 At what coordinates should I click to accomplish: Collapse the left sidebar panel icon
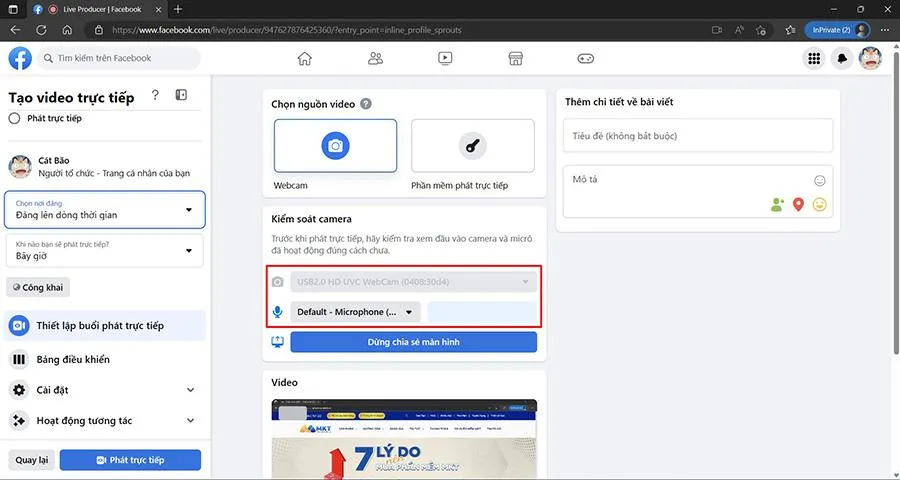point(181,95)
